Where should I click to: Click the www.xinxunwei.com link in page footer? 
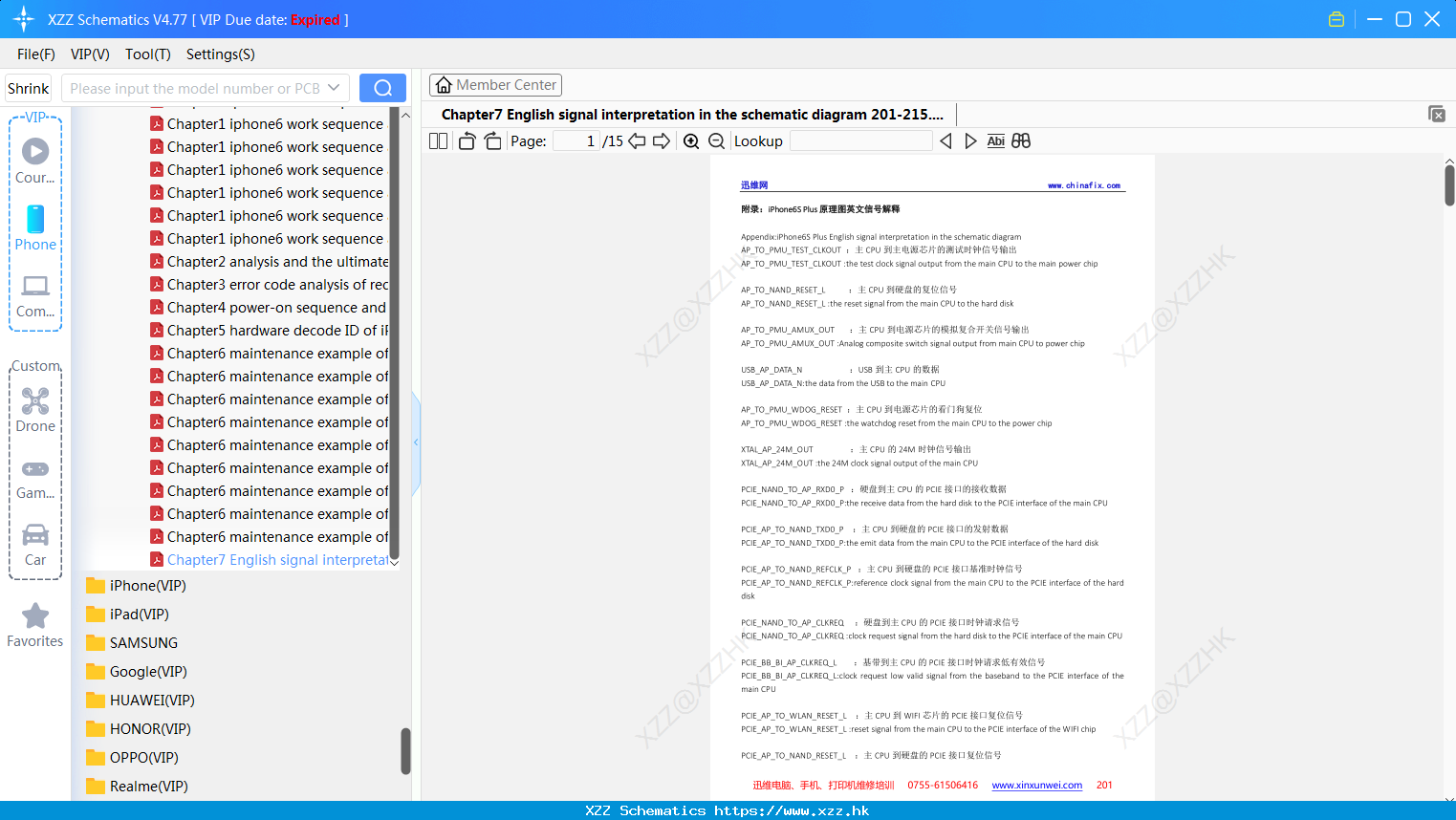coord(1036,786)
